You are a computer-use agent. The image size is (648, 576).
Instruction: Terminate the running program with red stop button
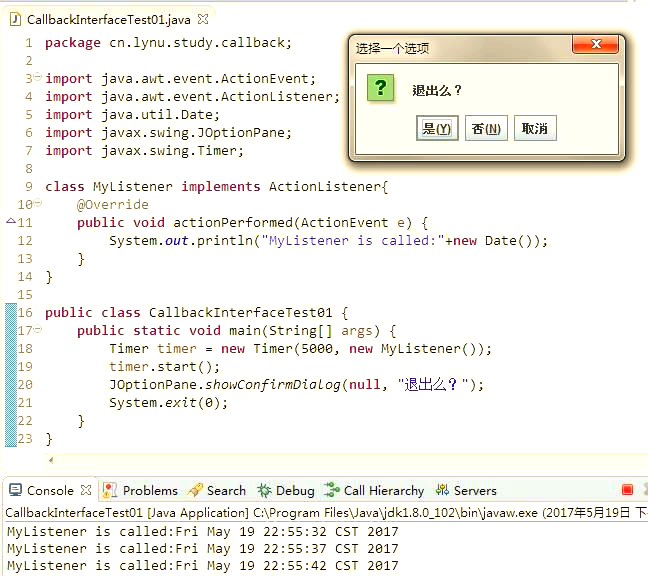point(627,490)
